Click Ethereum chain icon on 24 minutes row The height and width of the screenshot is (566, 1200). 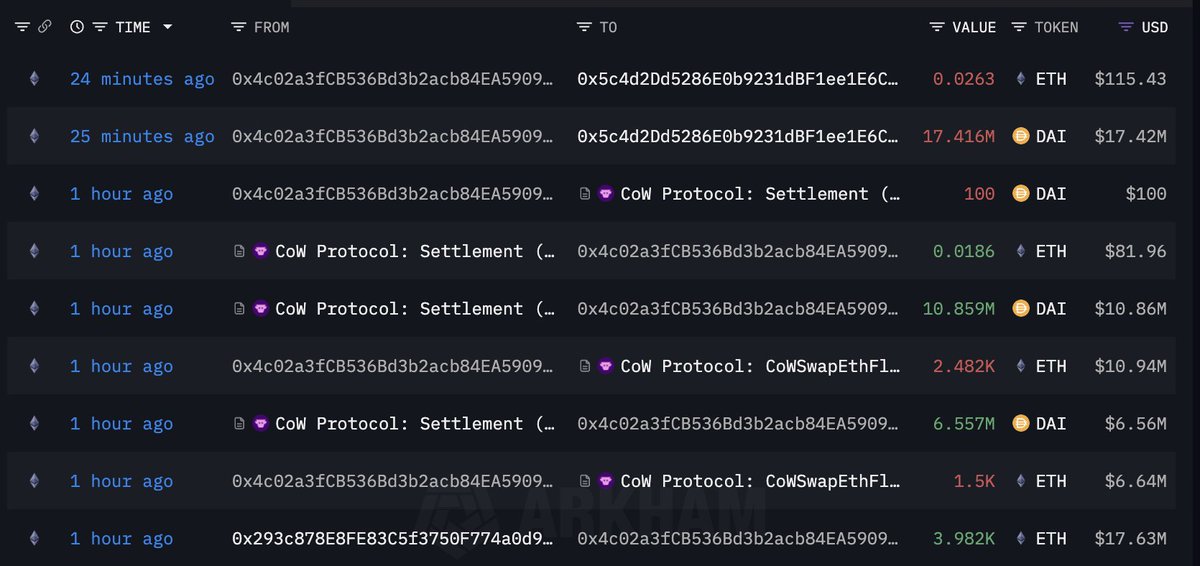(34, 78)
